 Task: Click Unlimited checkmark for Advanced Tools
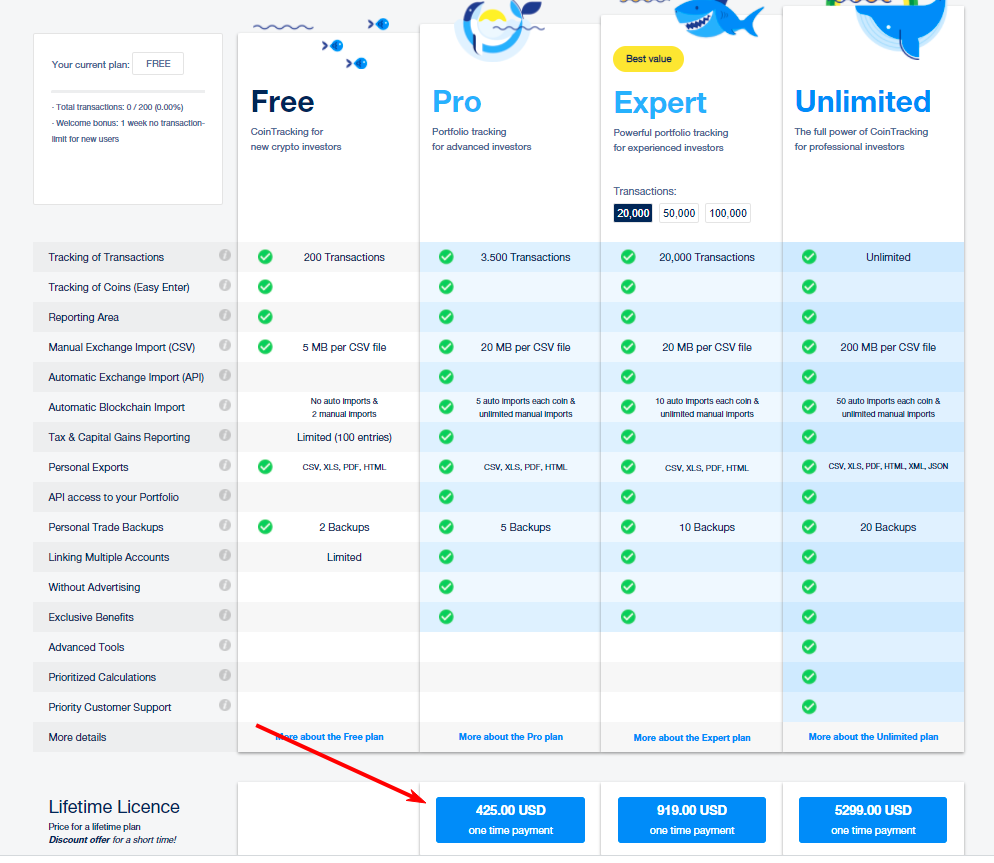pyautogui.click(x=809, y=647)
